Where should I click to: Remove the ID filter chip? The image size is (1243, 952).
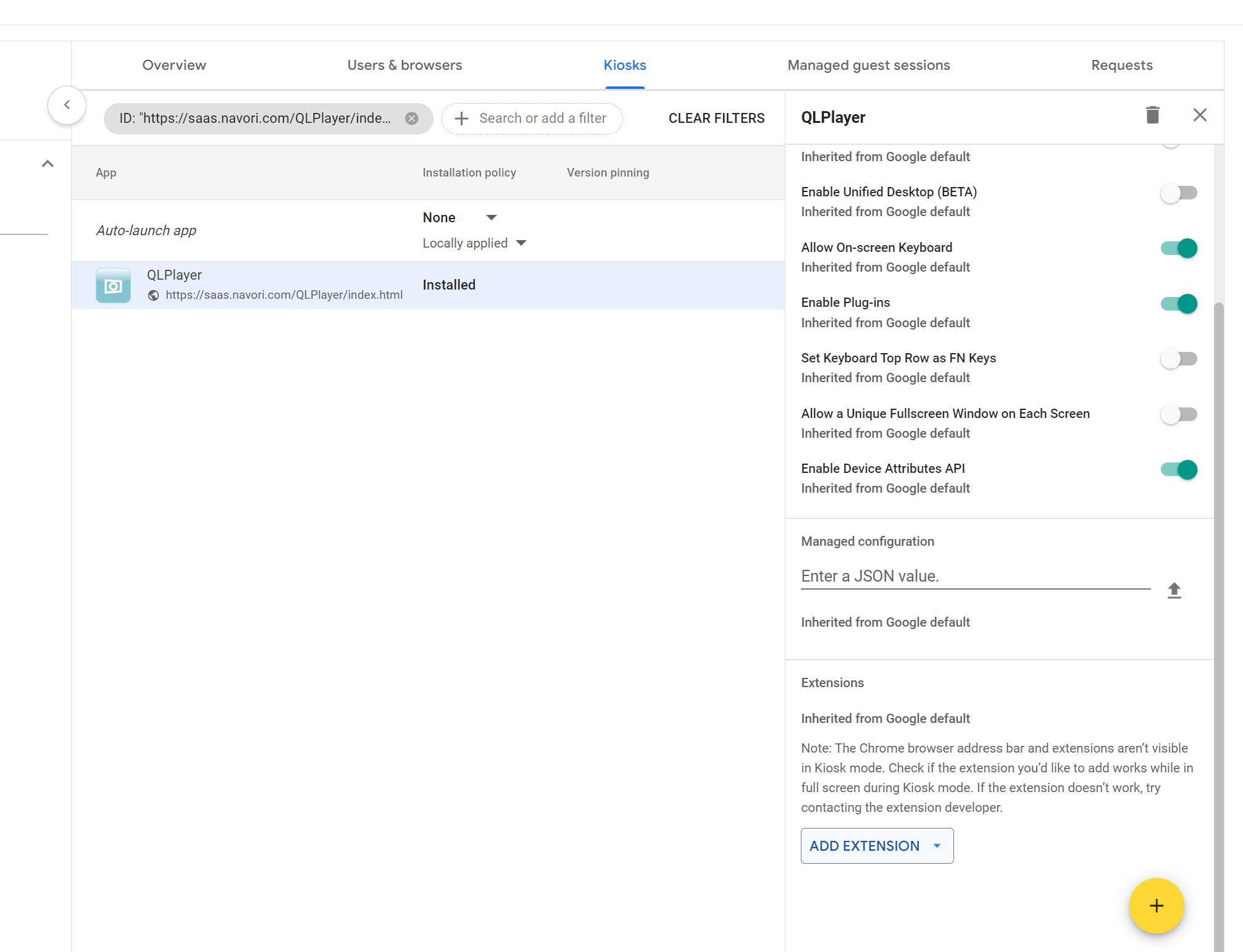(x=411, y=119)
